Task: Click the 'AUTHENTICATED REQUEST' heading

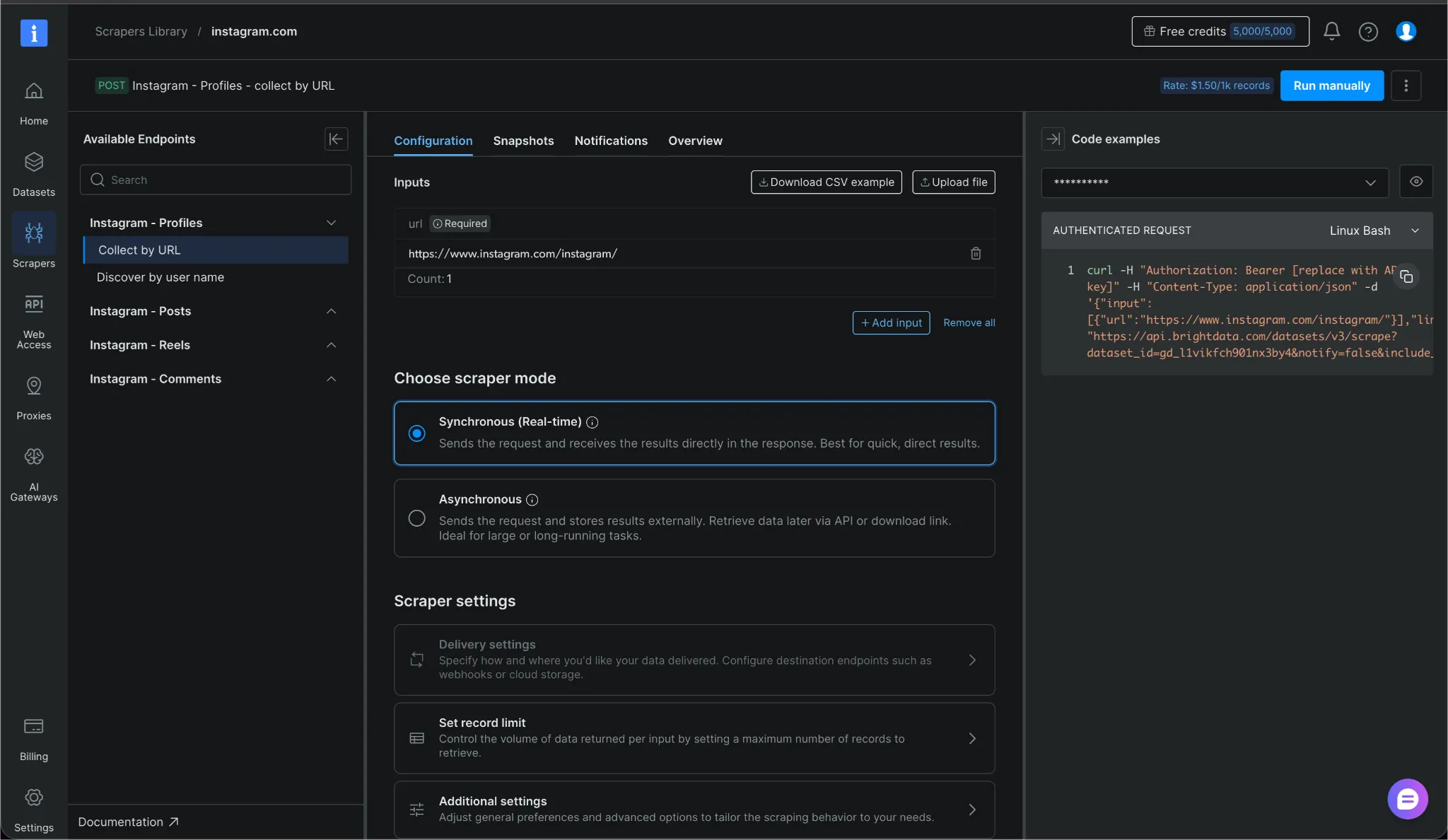Action: (1122, 231)
